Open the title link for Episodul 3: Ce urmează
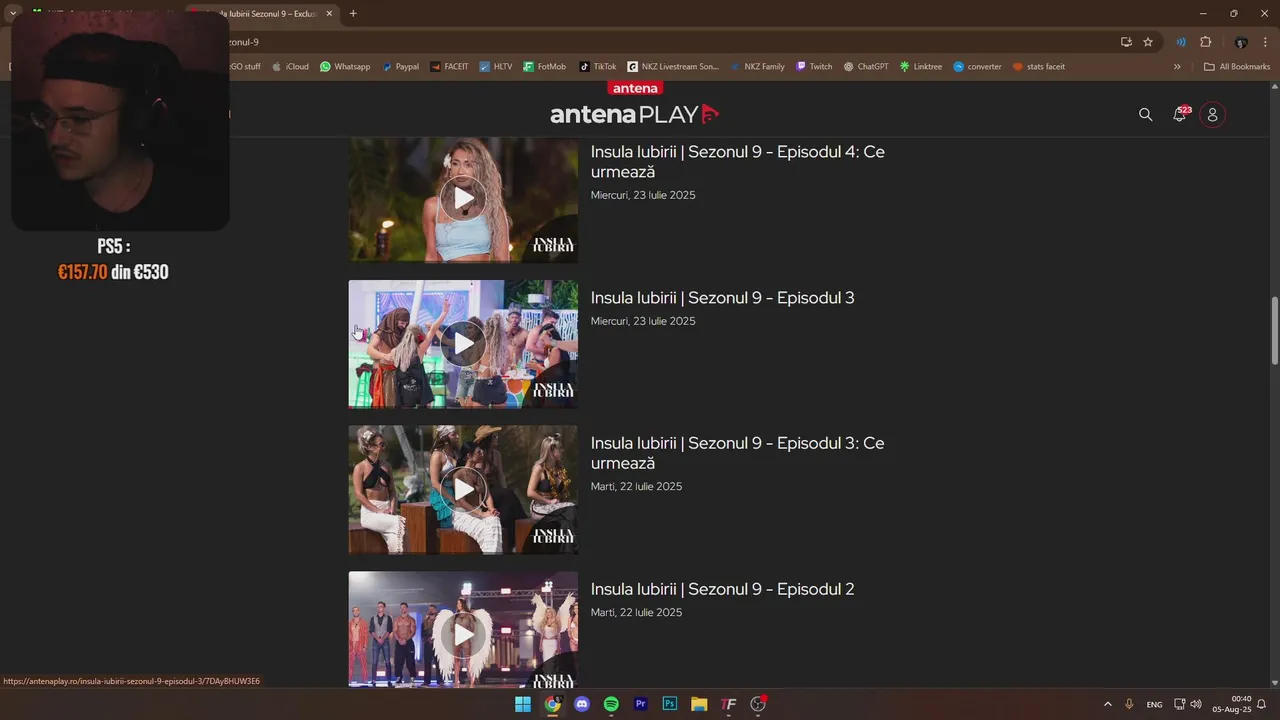The height and width of the screenshot is (720, 1280). coord(737,453)
